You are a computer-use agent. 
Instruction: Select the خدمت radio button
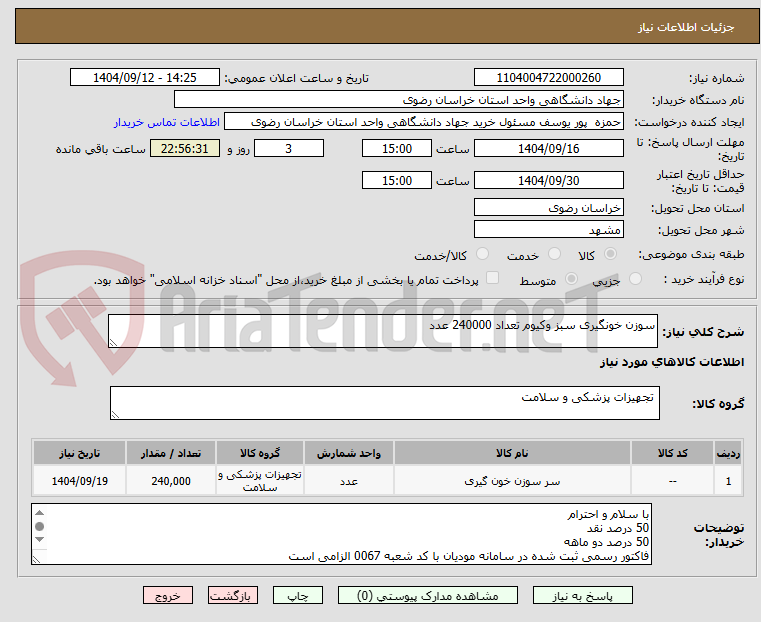[554, 254]
